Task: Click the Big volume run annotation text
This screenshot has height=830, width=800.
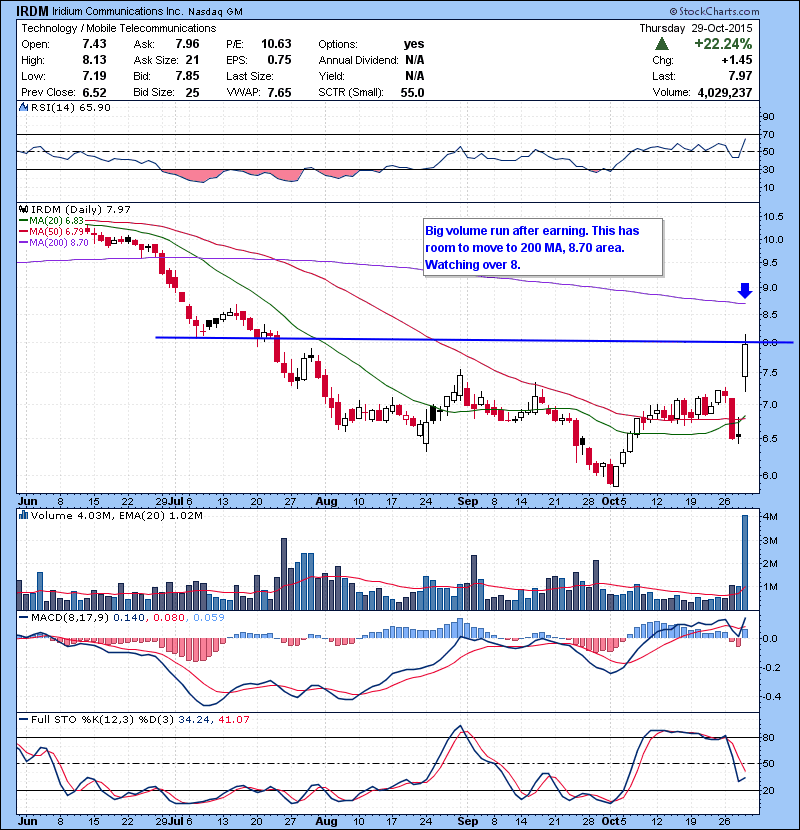Action: pyautogui.click(x=532, y=248)
